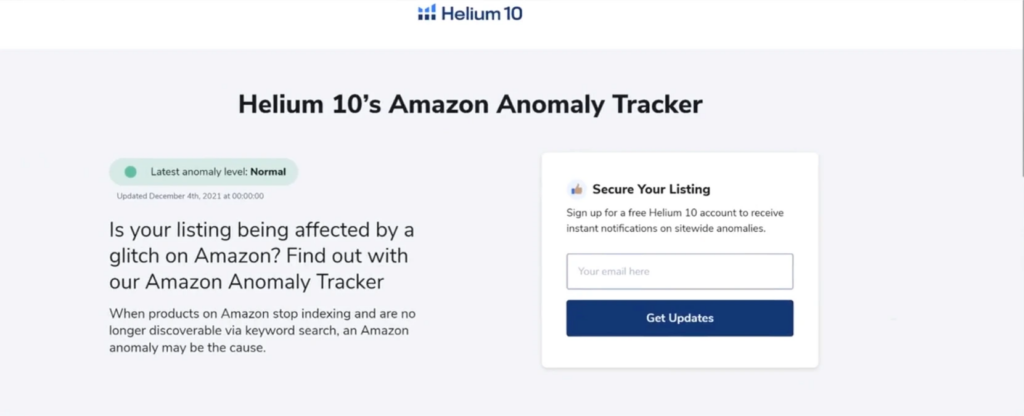Click inside the 'Your email here' field
This screenshot has width=1024, height=416.
click(x=680, y=272)
